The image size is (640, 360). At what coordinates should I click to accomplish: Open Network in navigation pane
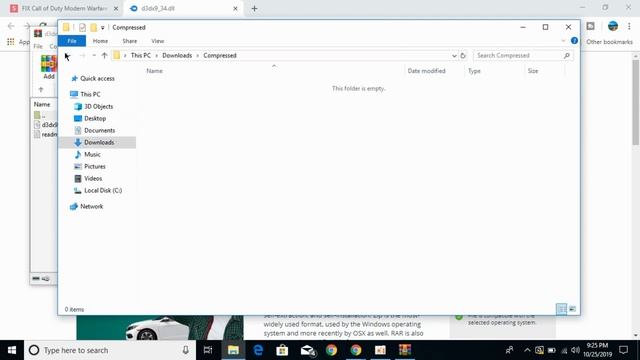pyautogui.click(x=91, y=207)
